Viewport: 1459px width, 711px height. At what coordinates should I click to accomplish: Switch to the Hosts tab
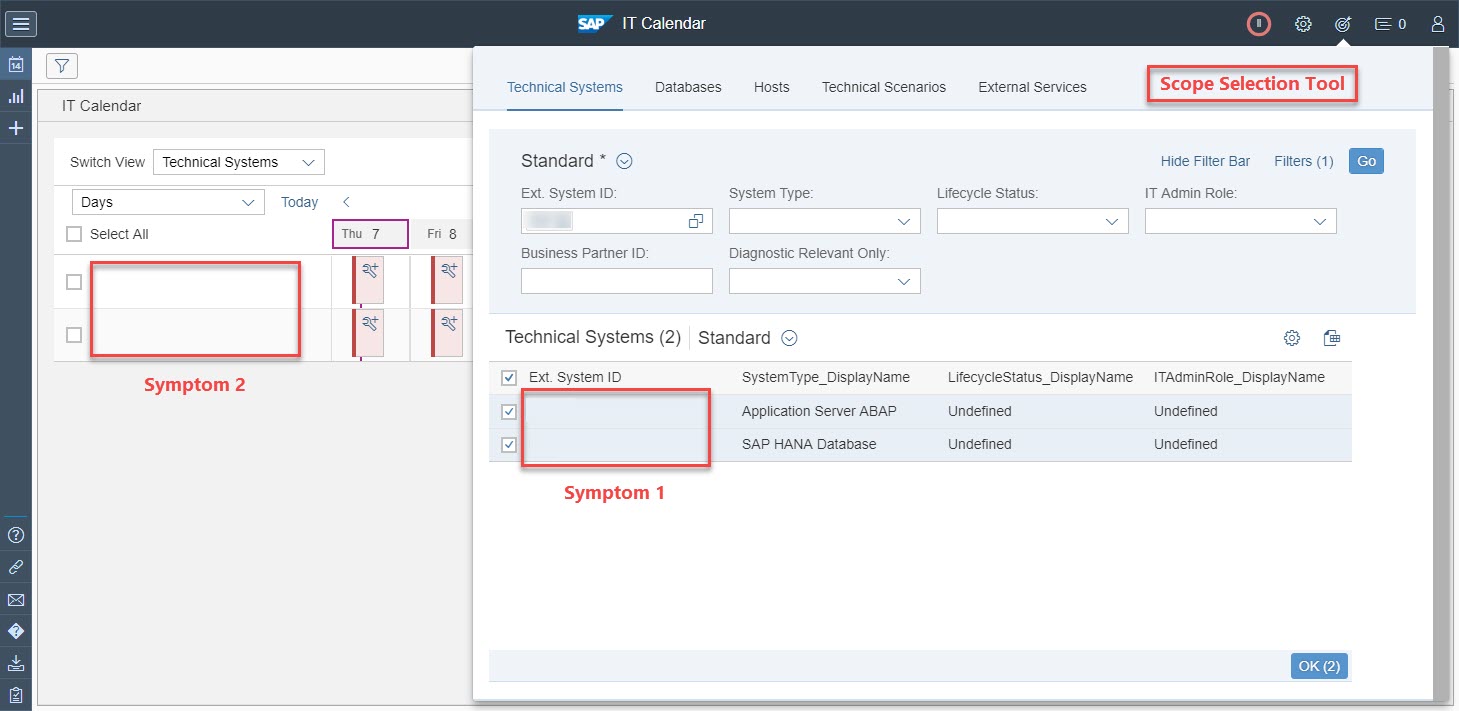(772, 87)
